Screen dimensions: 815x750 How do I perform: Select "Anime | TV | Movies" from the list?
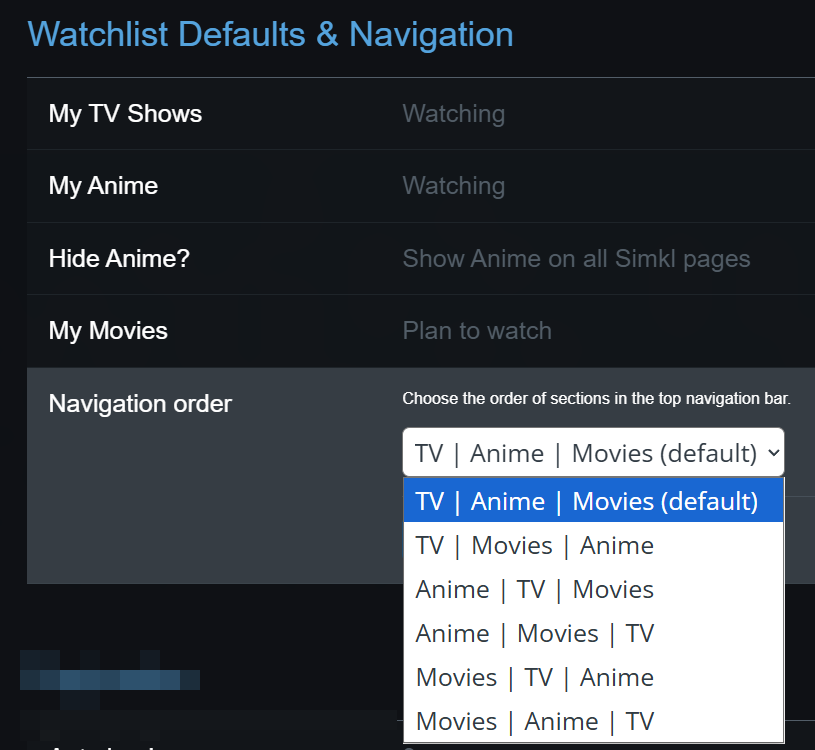pos(534,589)
